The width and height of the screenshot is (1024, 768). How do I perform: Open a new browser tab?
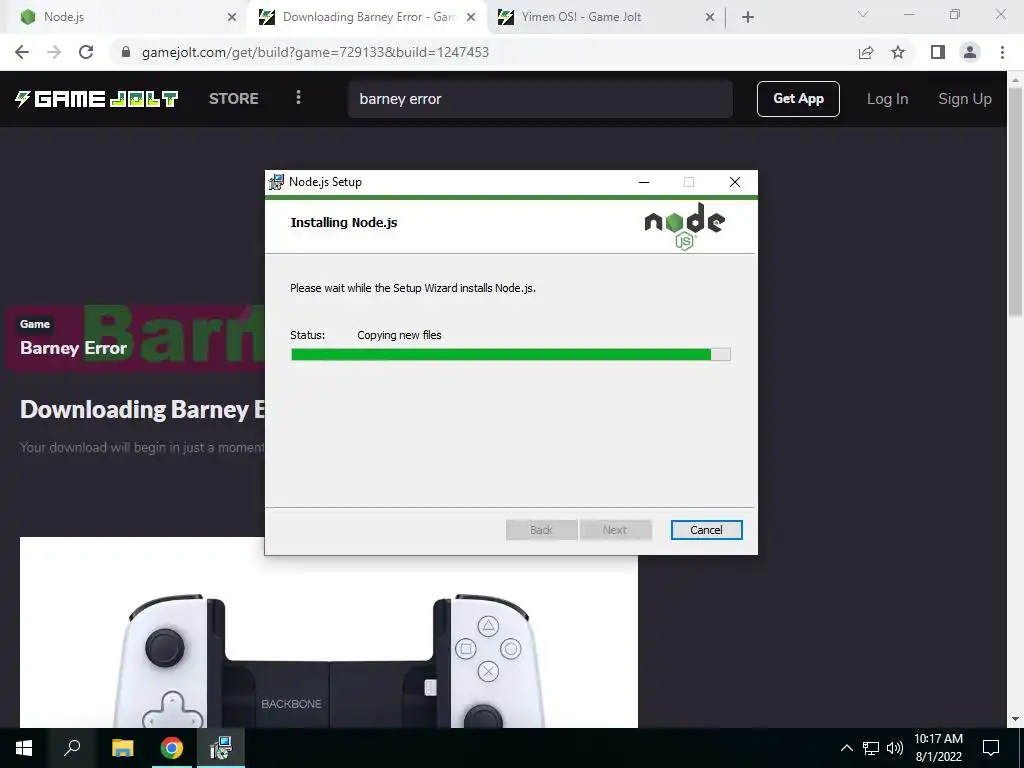[748, 17]
